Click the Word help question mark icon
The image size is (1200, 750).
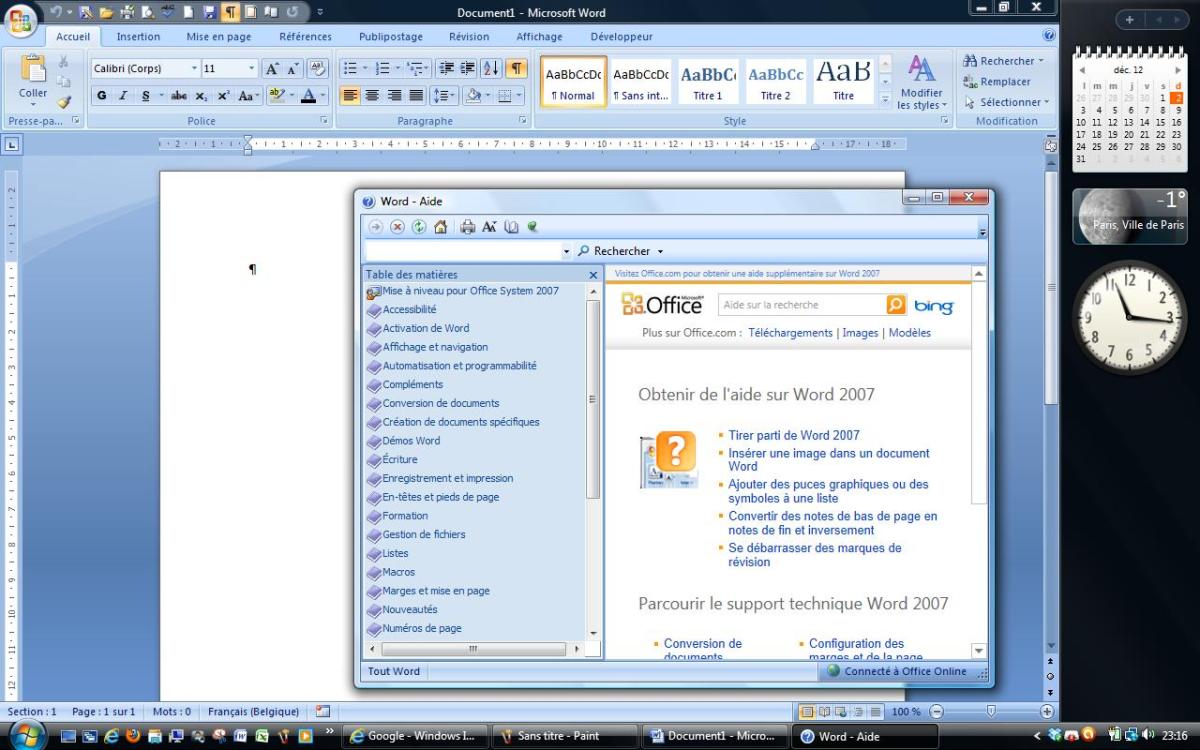click(x=1049, y=36)
